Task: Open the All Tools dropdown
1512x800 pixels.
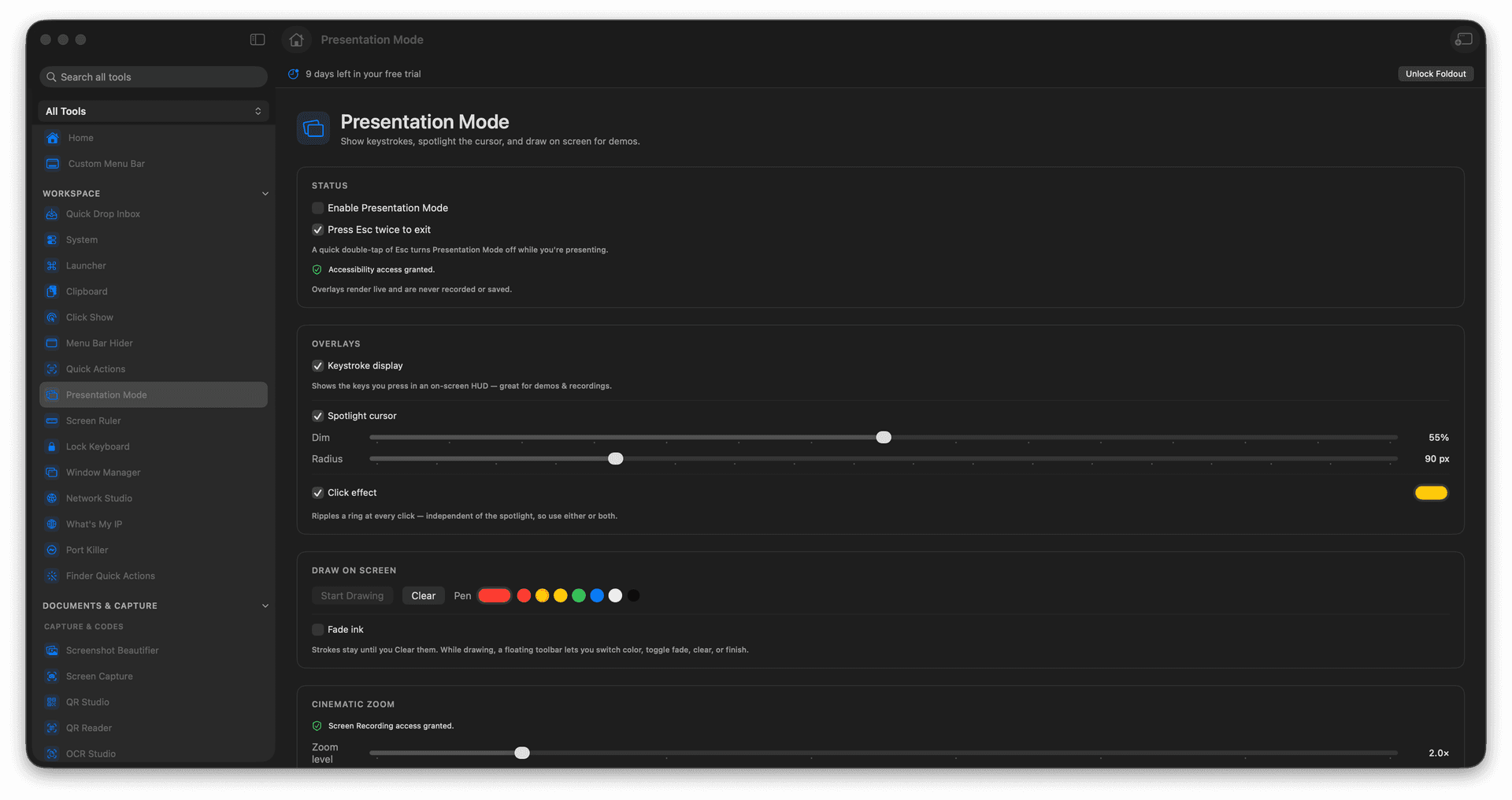Action: pyautogui.click(x=154, y=111)
